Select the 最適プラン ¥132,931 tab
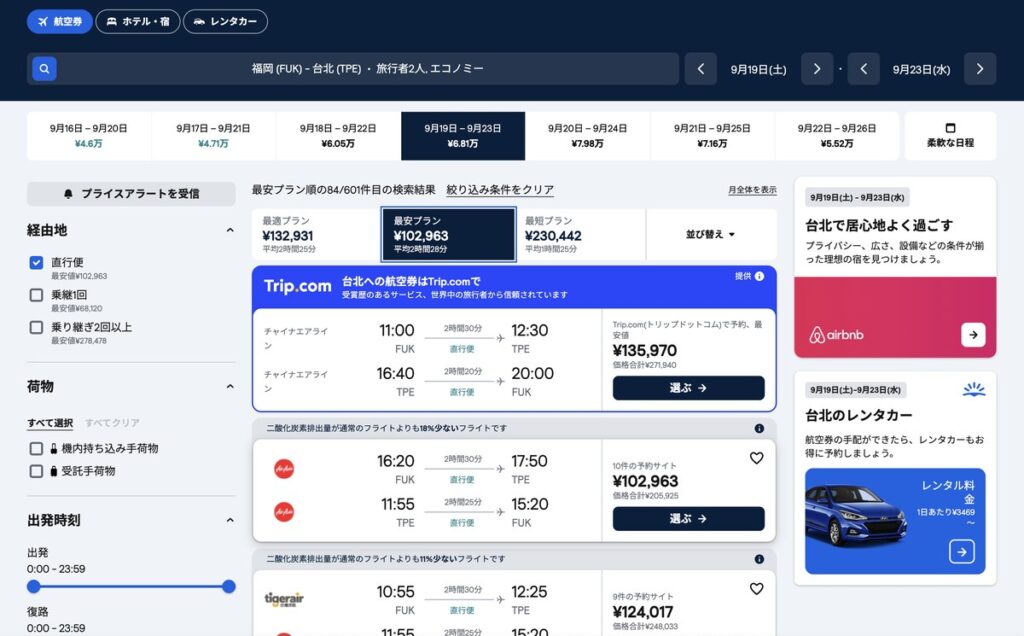 [316, 234]
